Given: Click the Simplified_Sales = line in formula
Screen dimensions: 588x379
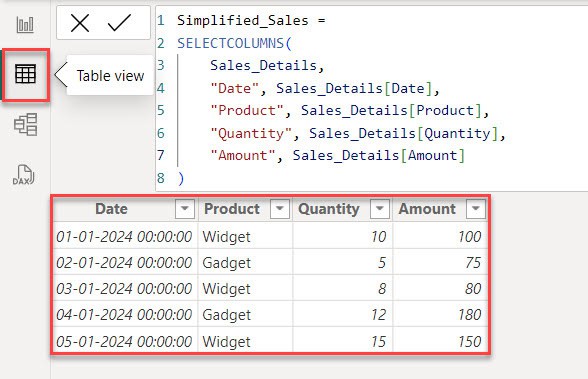Looking at the screenshot, I should [x=251, y=20].
